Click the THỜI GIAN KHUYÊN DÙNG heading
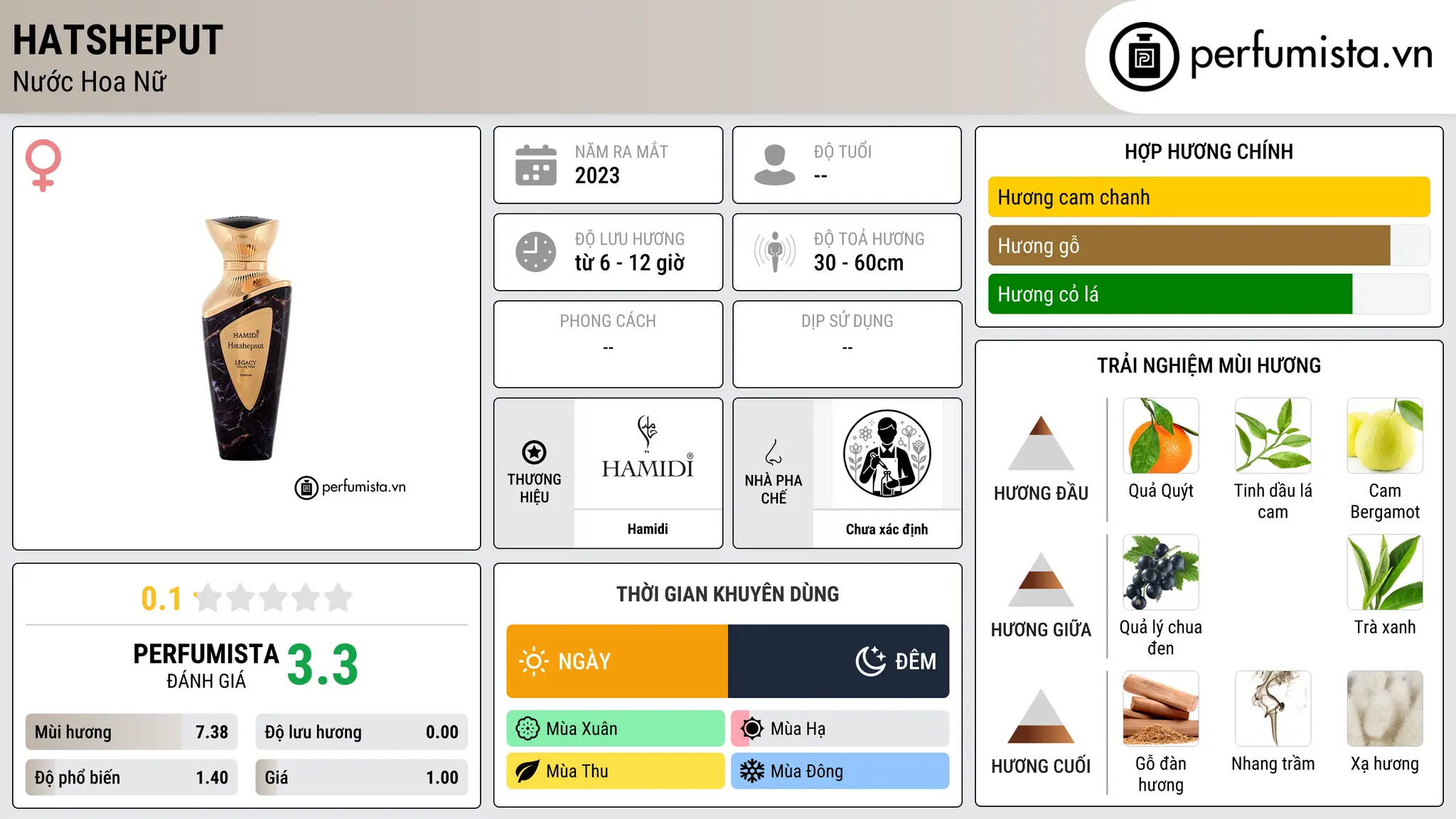This screenshot has width=1456, height=819. pyautogui.click(x=728, y=594)
